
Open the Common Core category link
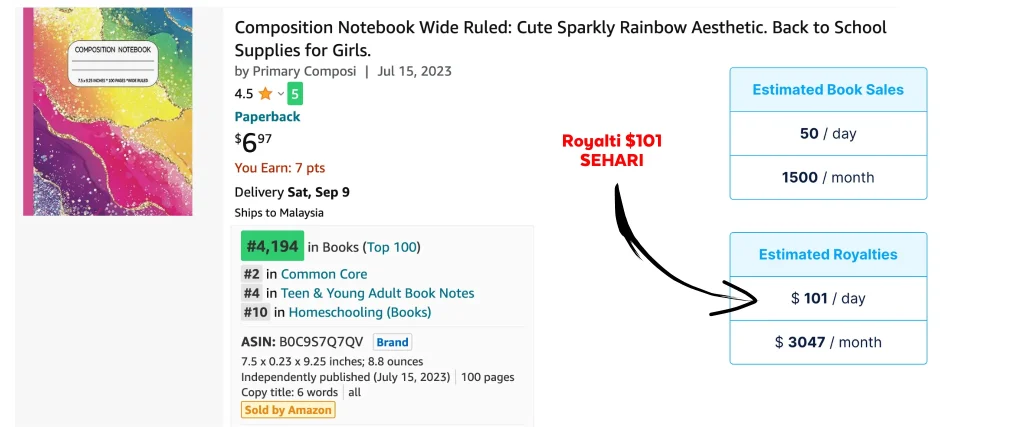pos(324,274)
